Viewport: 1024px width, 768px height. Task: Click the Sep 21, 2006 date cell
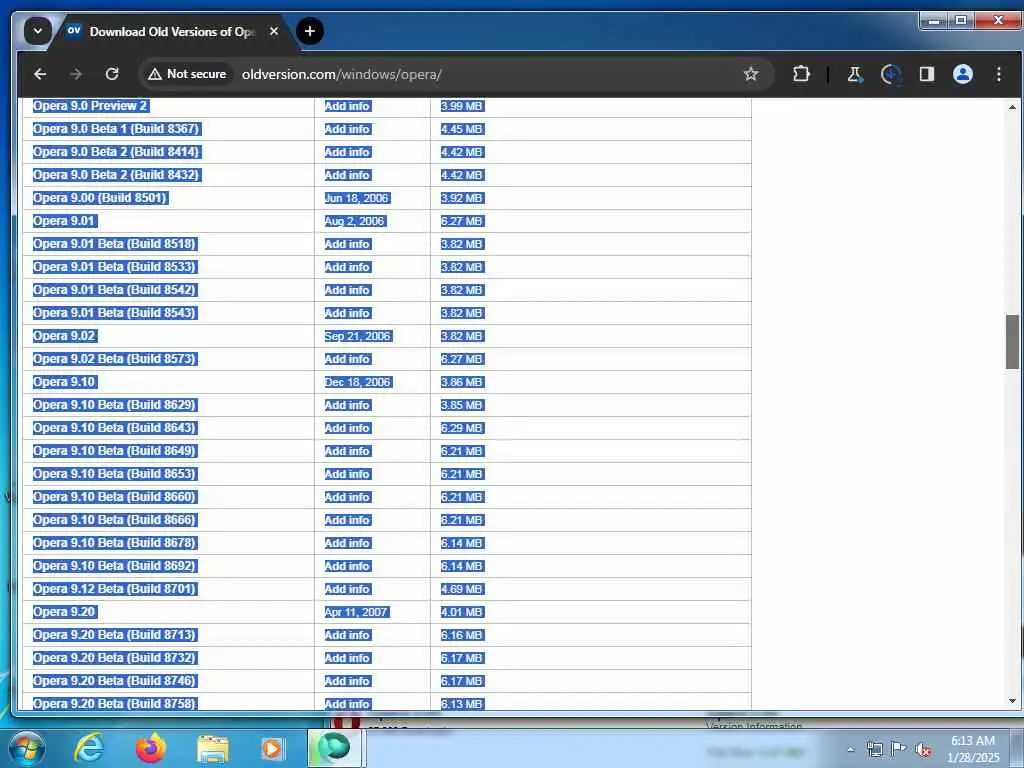click(357, 336)
